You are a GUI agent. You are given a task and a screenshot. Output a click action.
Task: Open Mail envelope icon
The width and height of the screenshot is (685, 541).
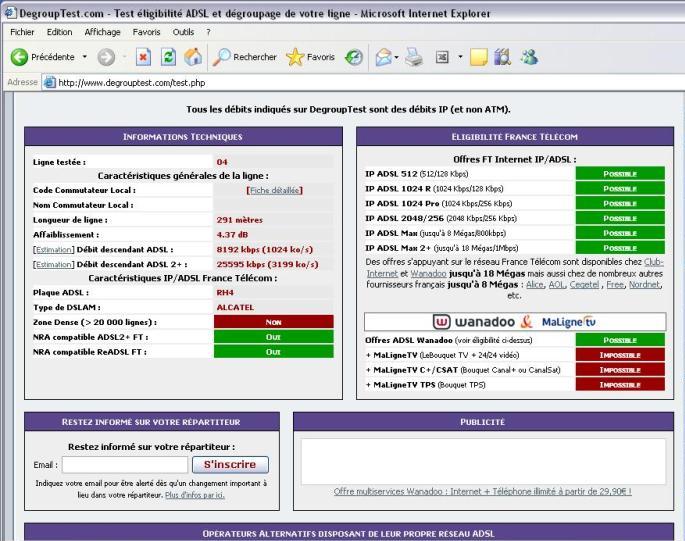click(x=384, y=57)
